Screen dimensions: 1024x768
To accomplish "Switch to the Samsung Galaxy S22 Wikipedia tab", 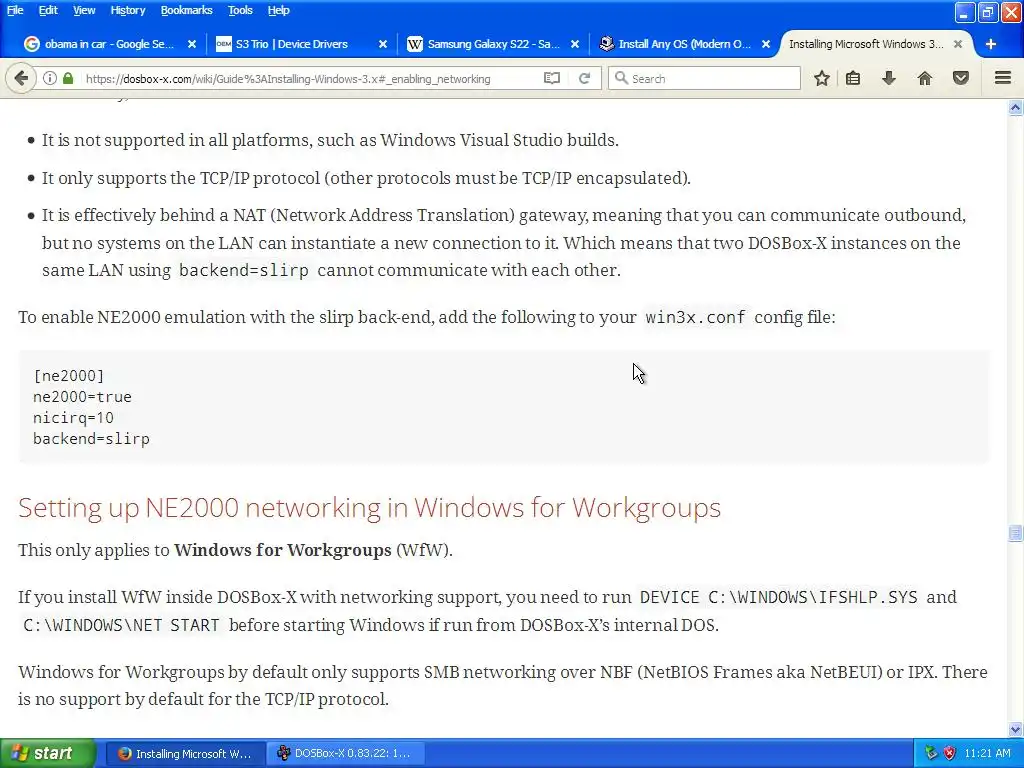I will click(x=493, y=44).
